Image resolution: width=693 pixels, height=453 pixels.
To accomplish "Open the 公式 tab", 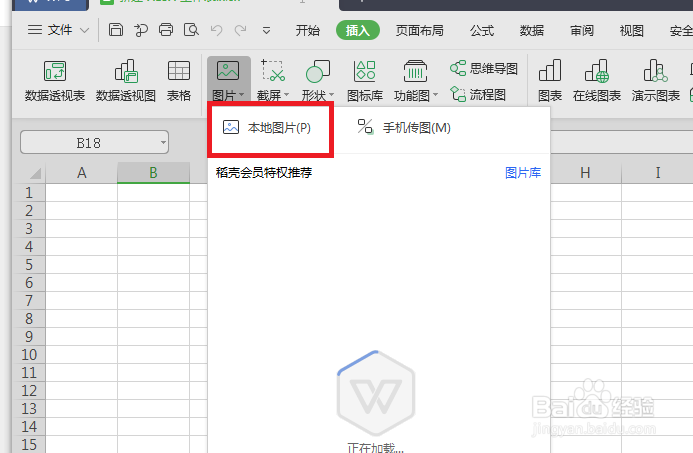I will [482, 30].
